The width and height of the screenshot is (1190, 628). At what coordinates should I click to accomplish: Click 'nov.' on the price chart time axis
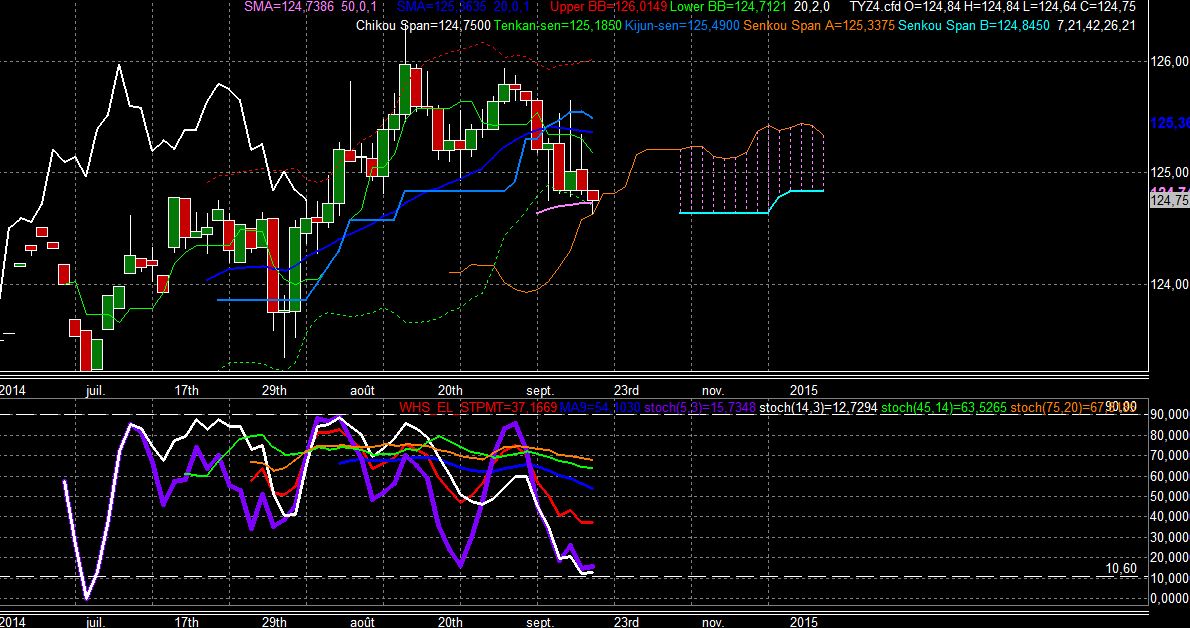pos(713,390)
